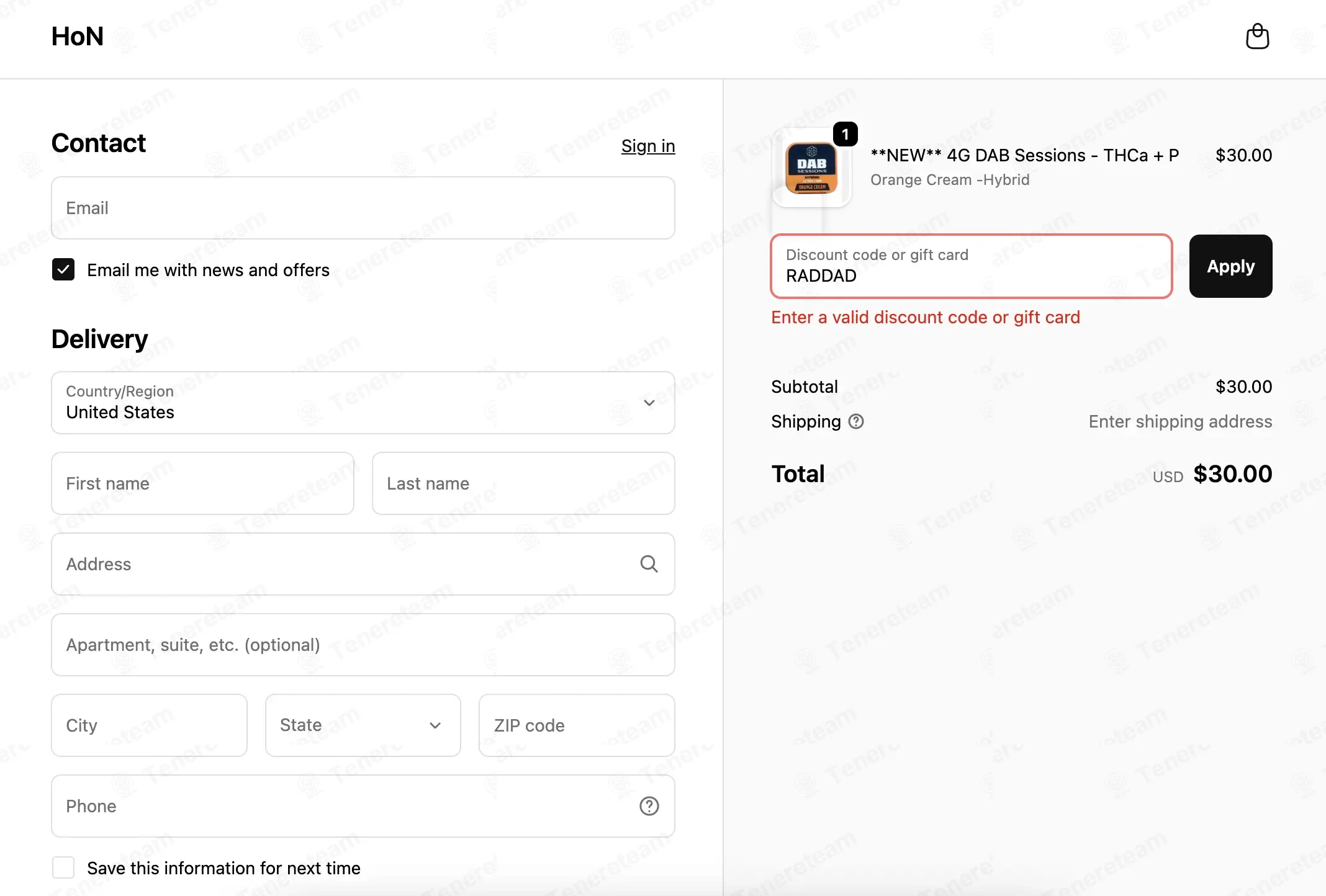Click the Delivery heading

pos(99,339)
